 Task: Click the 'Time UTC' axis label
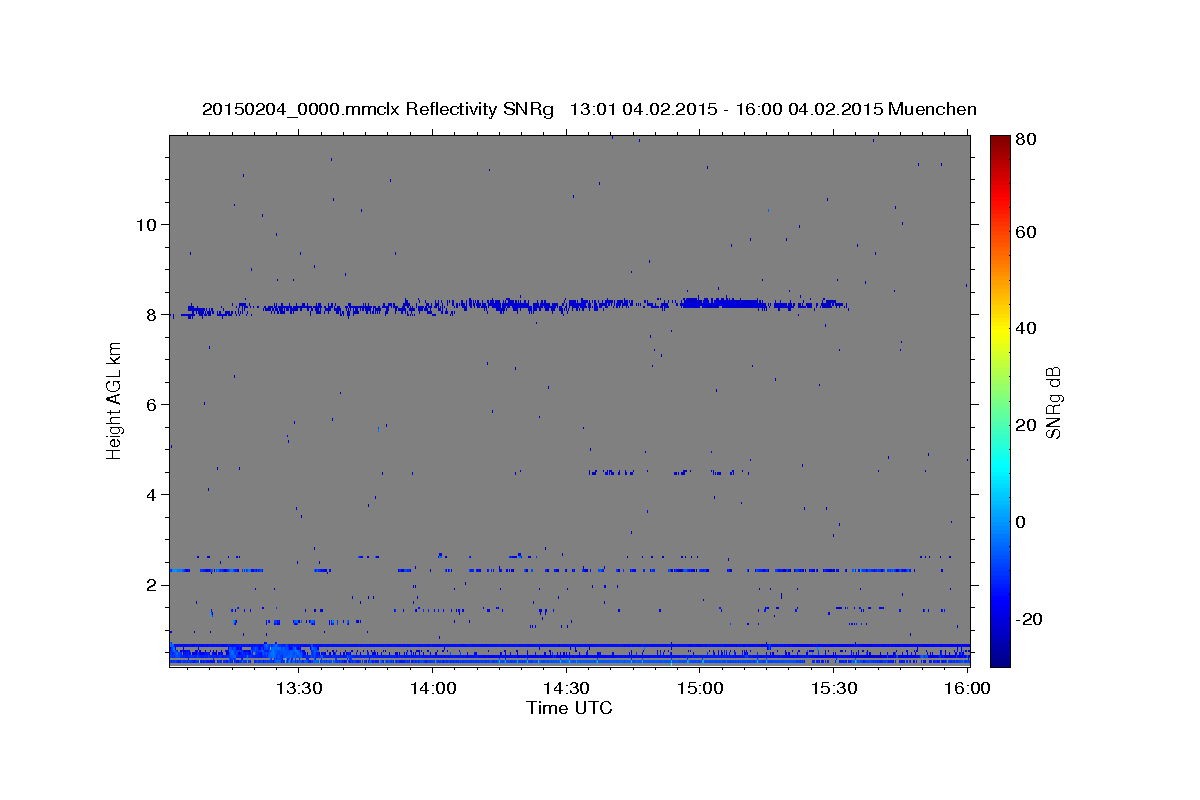coord(569,708)
